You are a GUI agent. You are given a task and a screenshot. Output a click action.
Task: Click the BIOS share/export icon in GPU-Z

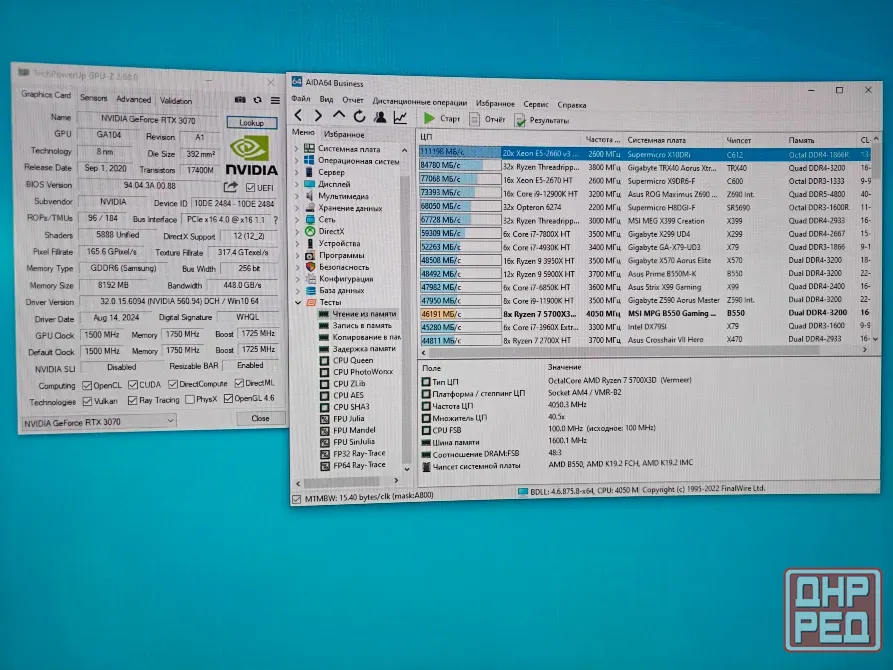coord(231,186)
